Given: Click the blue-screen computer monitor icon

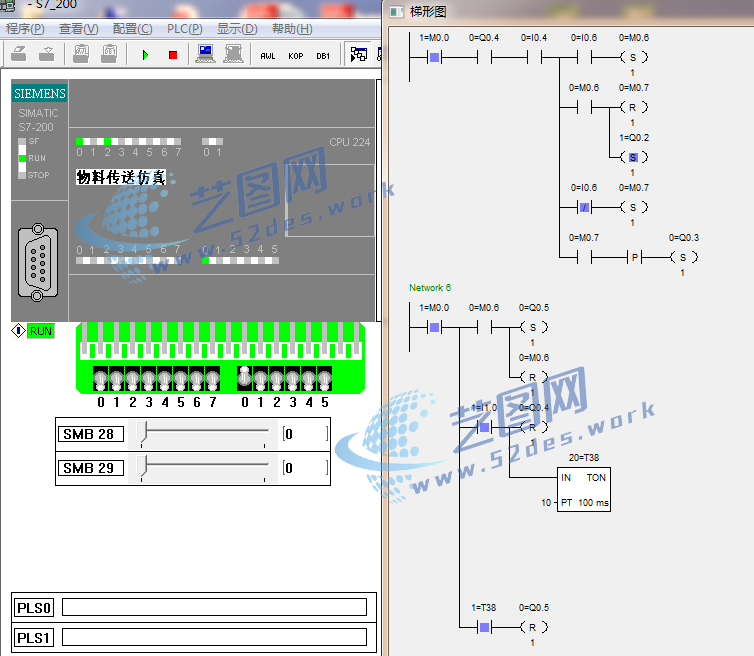Looking at the screenshot, I should pyautogui.click(x=205, y=54).
